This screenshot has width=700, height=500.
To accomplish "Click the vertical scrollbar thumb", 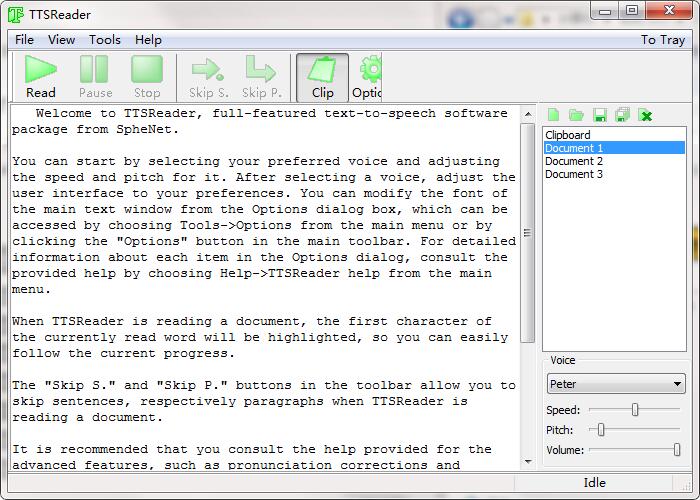I will [x=528, y=233].
